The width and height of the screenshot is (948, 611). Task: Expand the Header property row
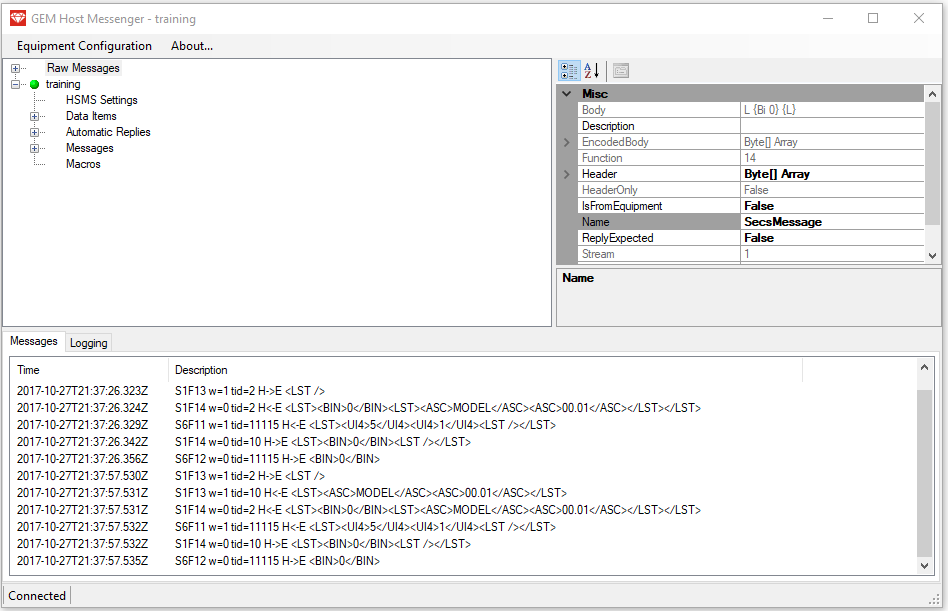click(x=567, y=174)
